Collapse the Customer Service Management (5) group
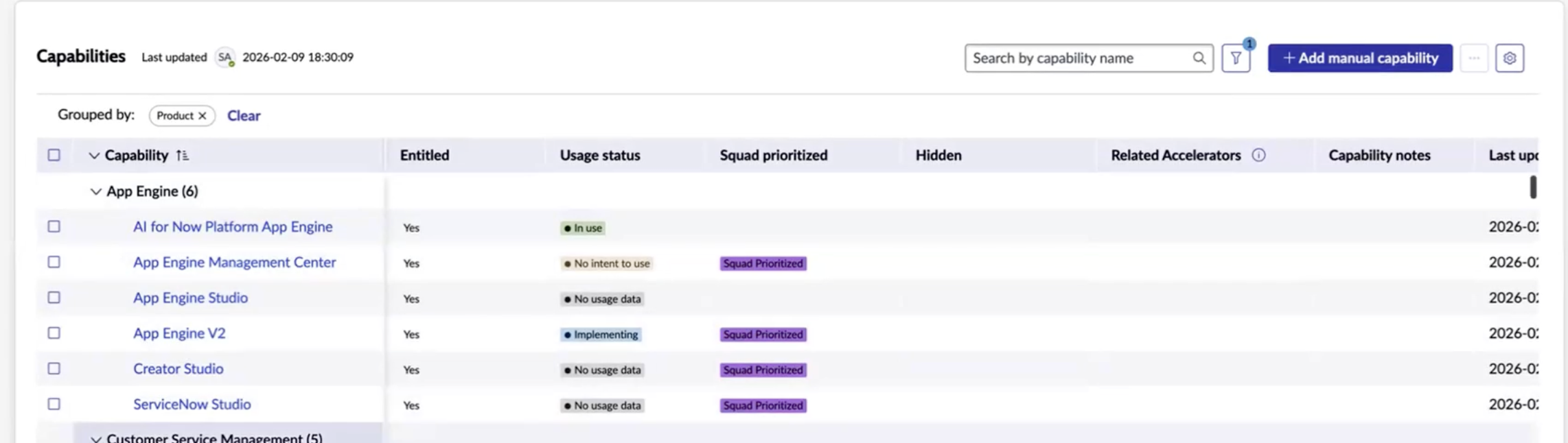1568x443 pixels. 96,439
